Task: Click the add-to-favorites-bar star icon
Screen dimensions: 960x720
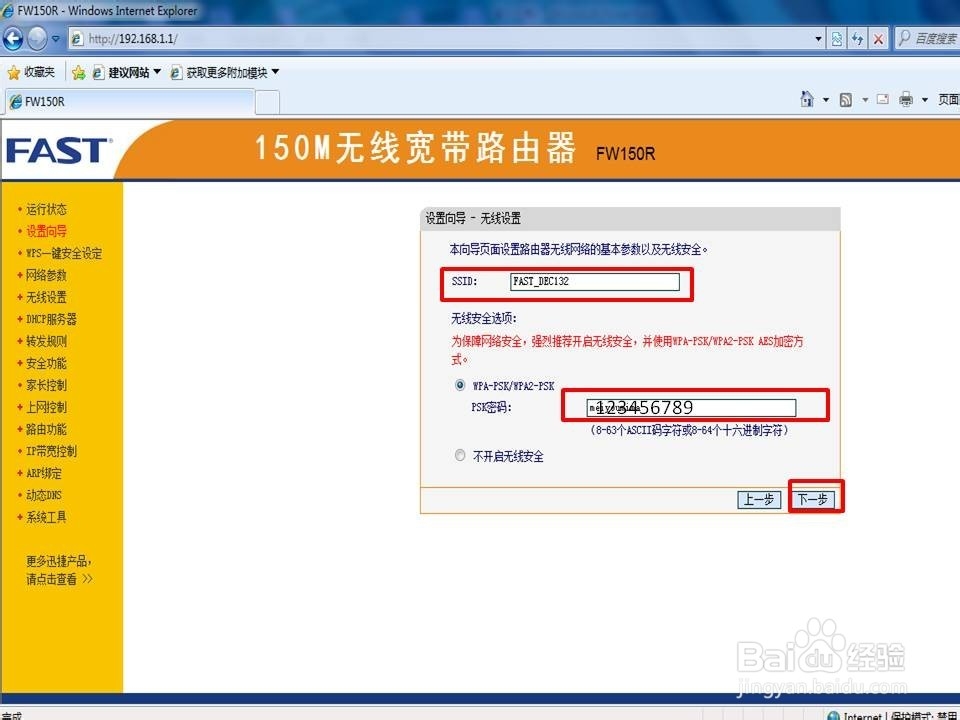Action: (78, 73)
